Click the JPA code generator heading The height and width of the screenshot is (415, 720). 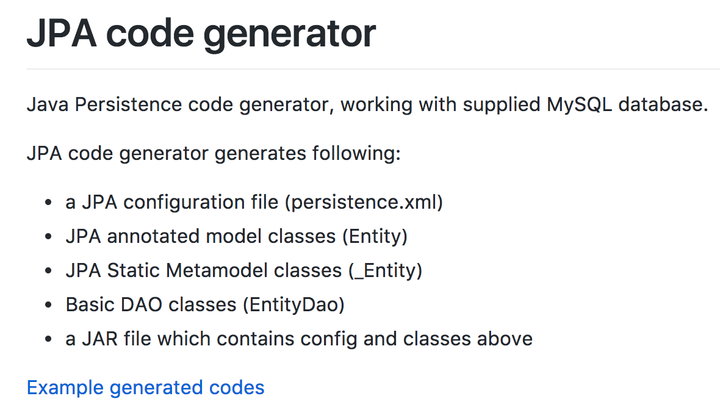pos(201,34)
